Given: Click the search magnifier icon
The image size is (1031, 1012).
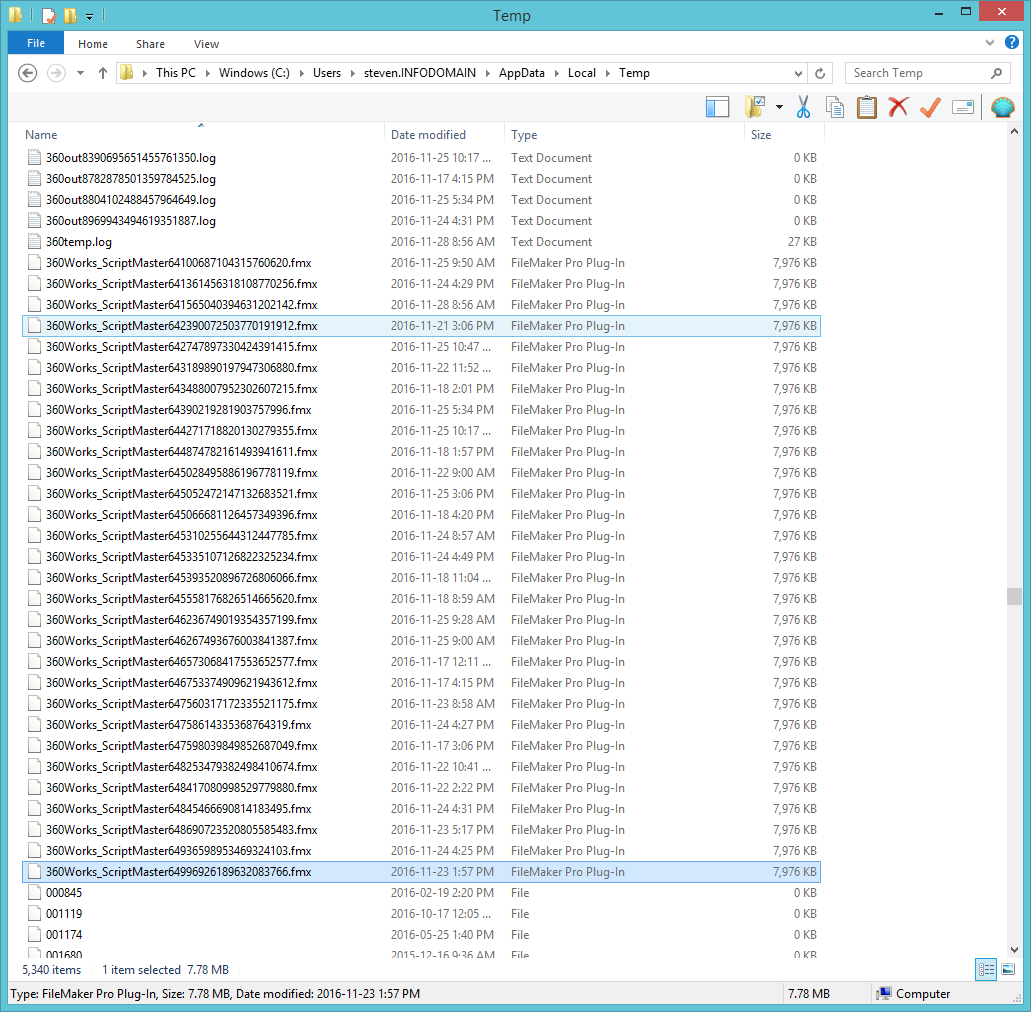Looking at the screenshot, I should point(997,73).
